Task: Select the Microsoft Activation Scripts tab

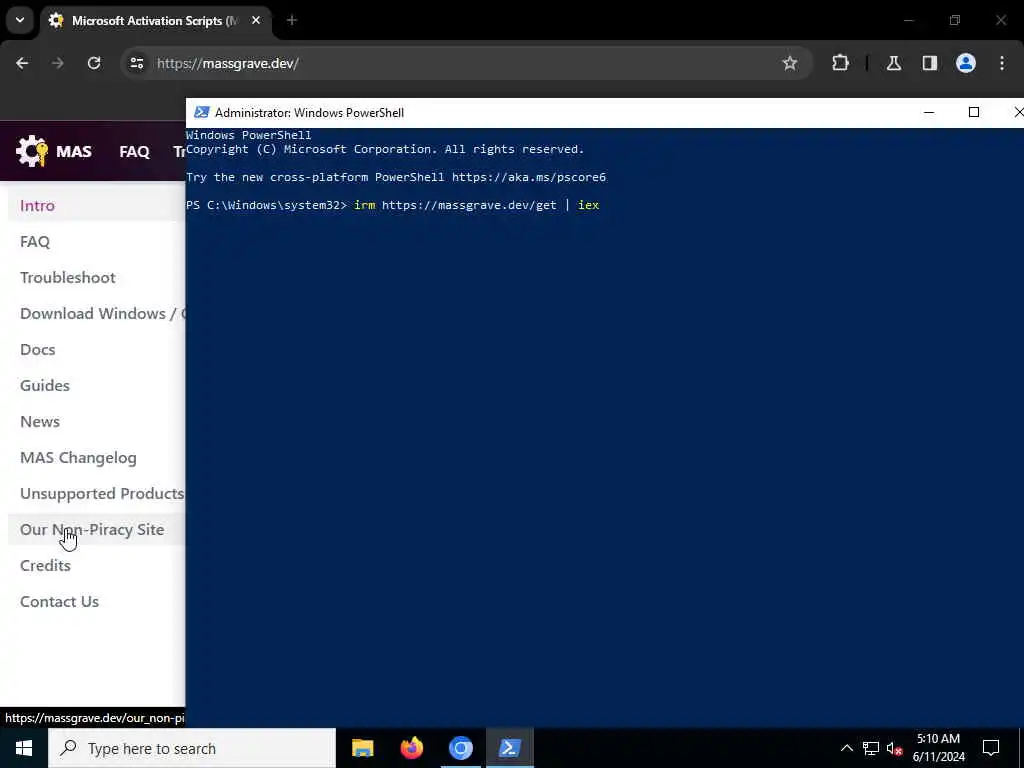Action: click(155, 21)
